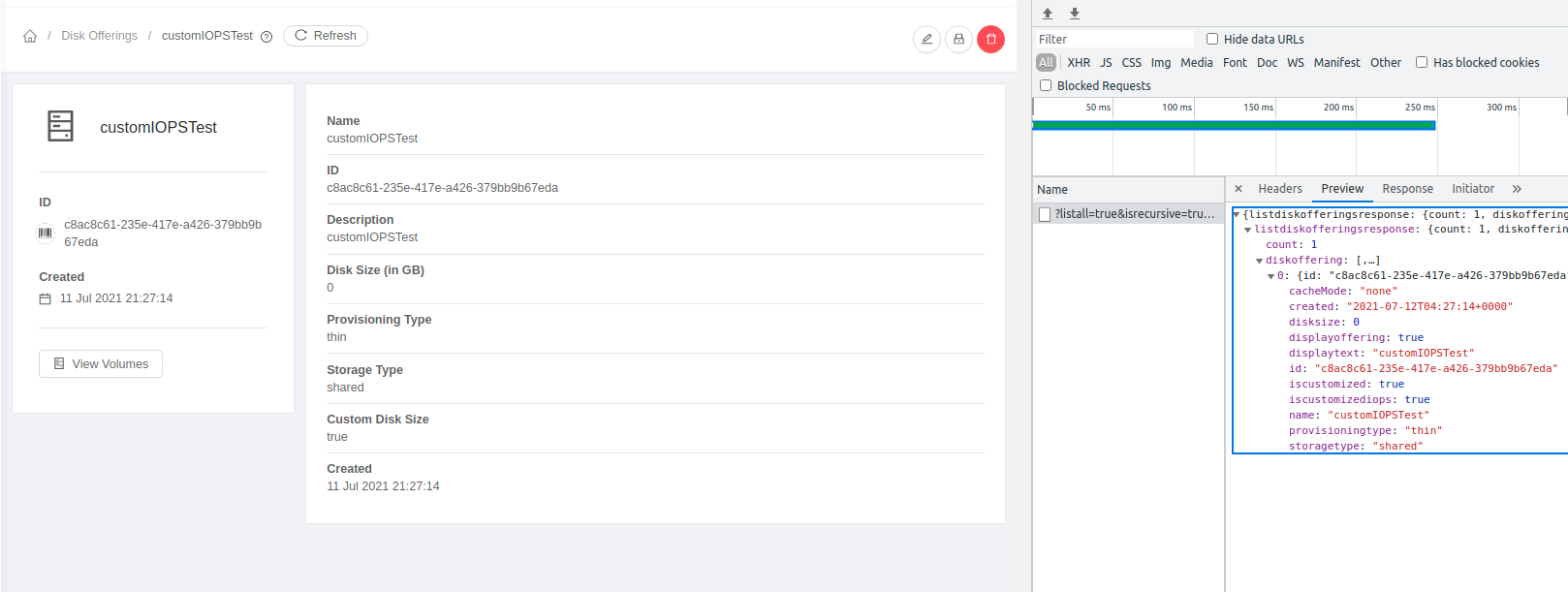This screenshot has width=1568, height=592.
Task: Select the ID value in details
Action: [442, 188]
